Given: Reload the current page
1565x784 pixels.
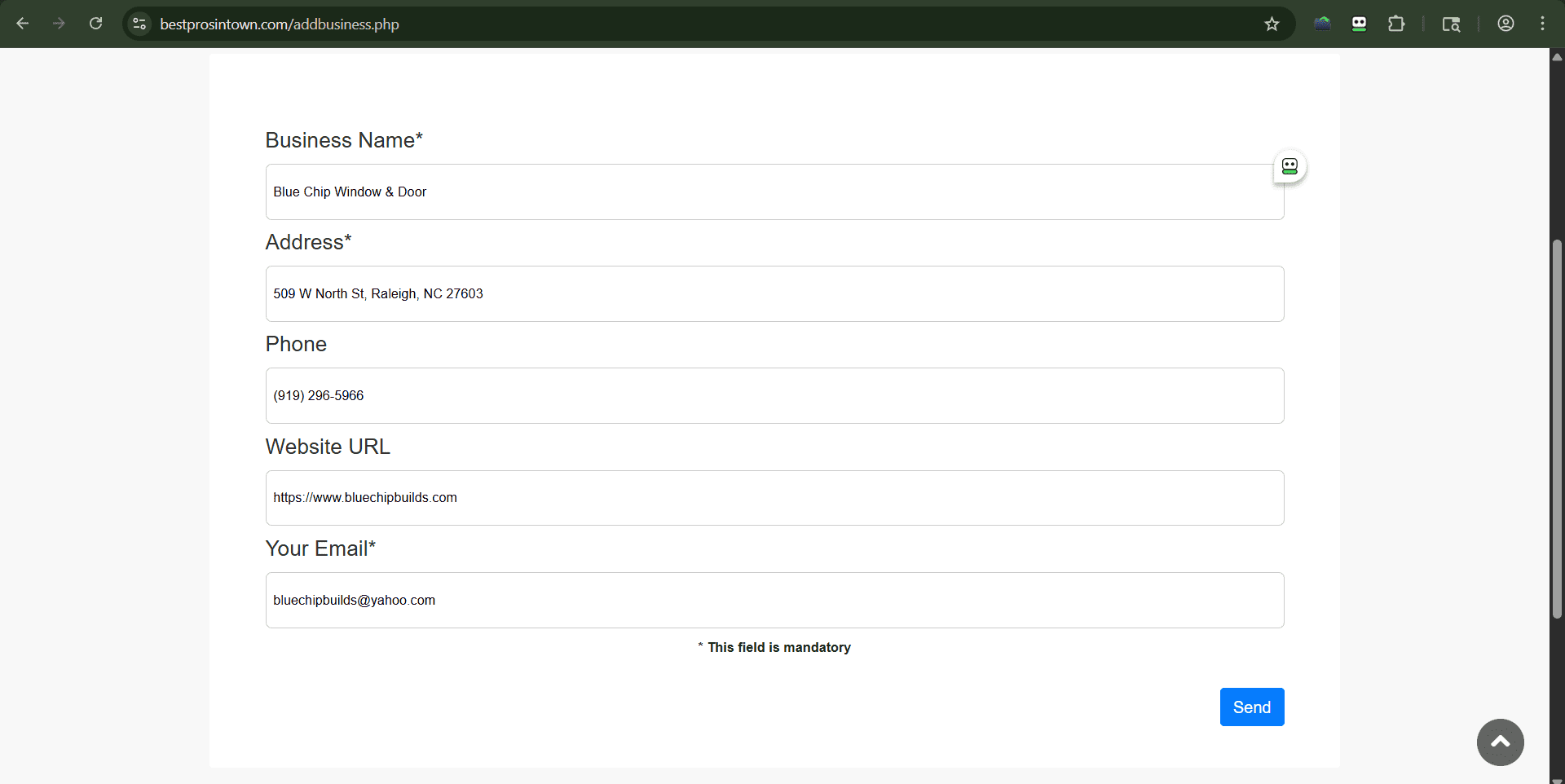Looking at the screenshot, I should (x=95, y=24).
